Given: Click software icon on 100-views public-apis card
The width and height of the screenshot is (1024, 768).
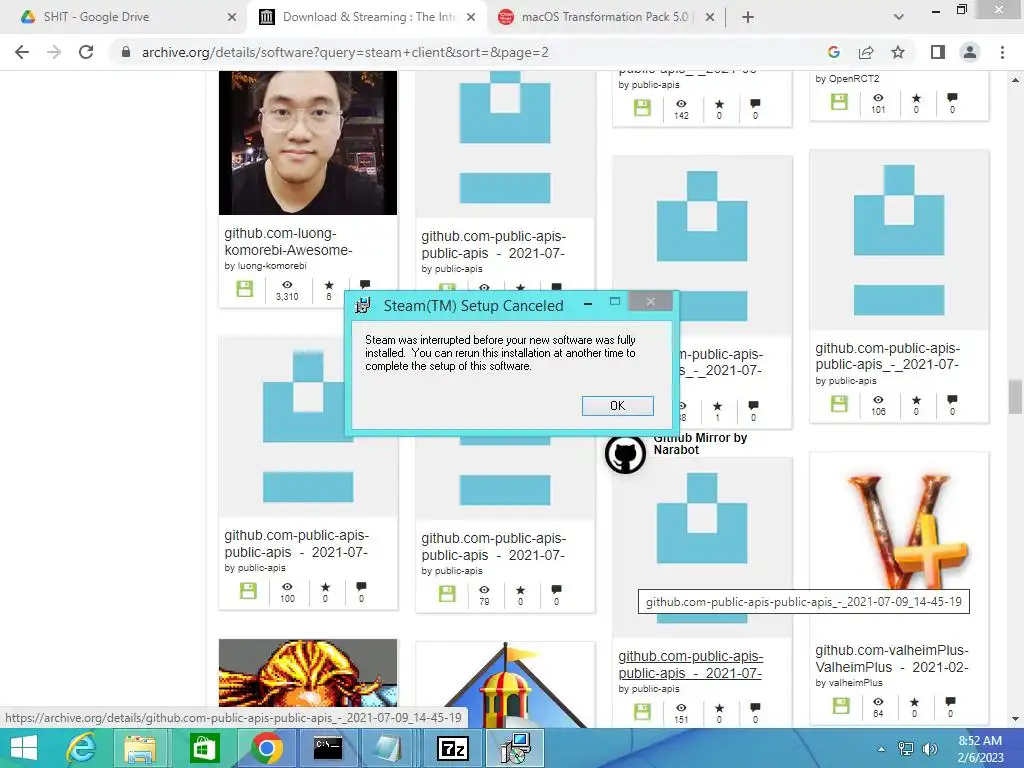Looking at the screenshot, I should [x=248, y=591].
